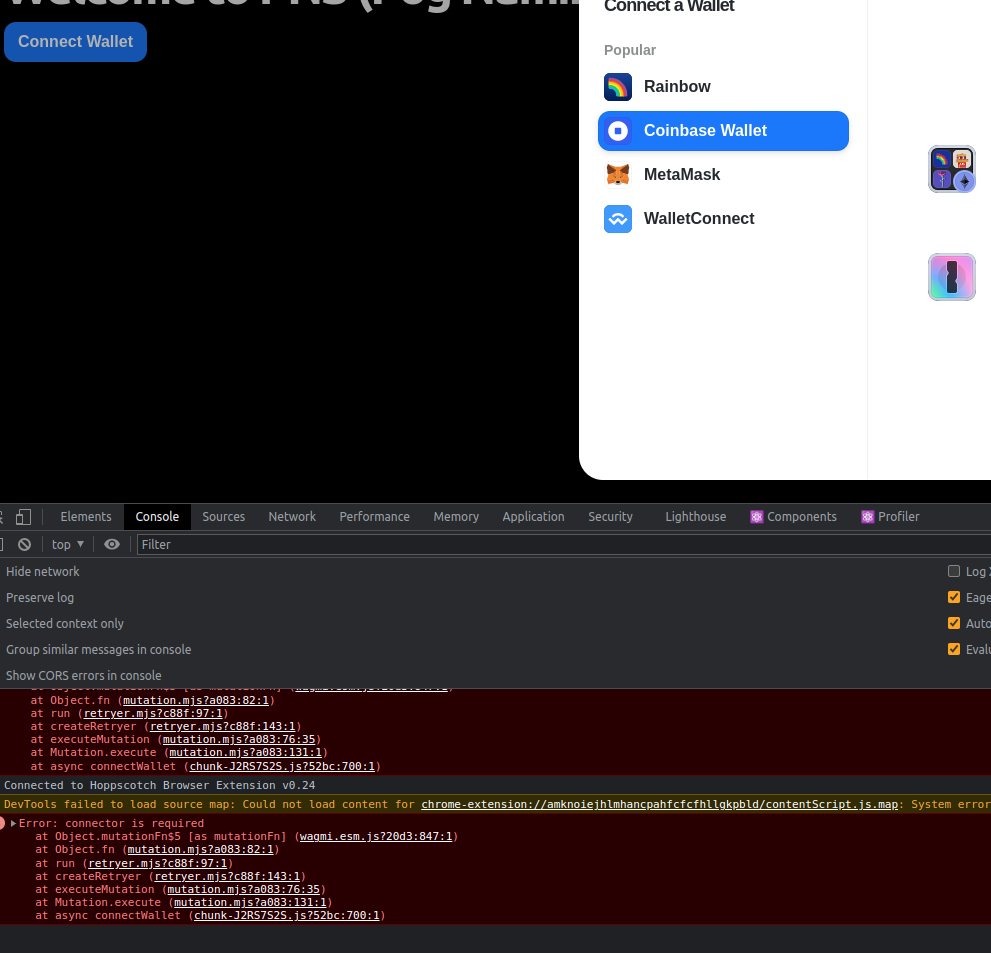This screenshot has width=991, height=953.
Task: Open the wagmi.esm.js source link
Action: click(377, 836)
